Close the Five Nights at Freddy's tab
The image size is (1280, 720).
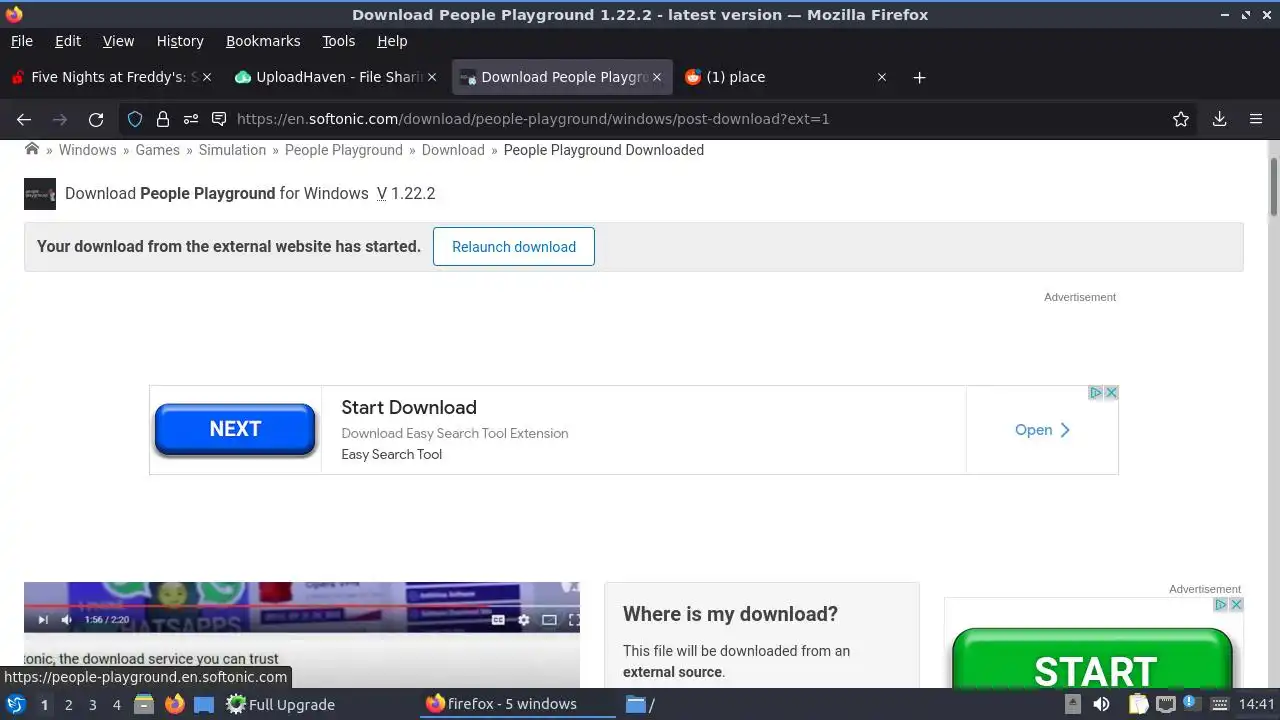(207, 77)
